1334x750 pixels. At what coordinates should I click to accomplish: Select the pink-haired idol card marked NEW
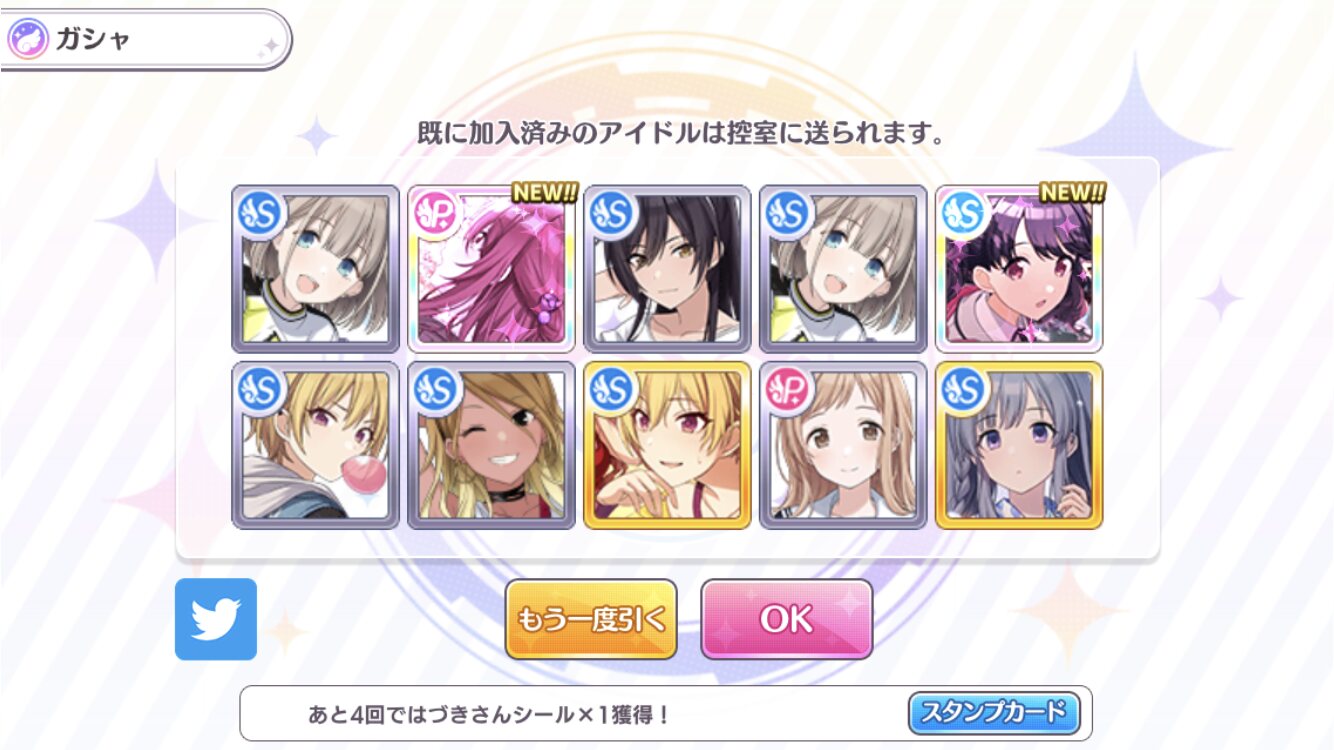492,269
